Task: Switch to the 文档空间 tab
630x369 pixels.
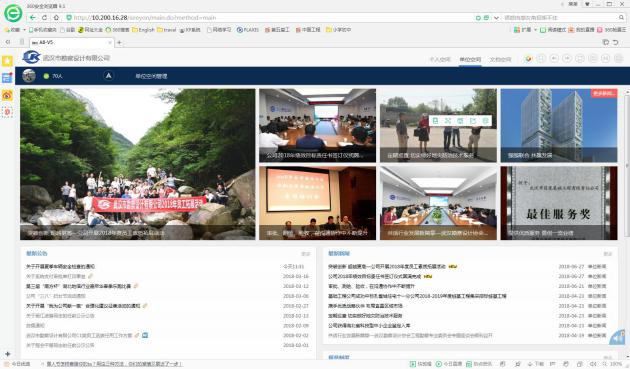Action: (x=500, y=59)
